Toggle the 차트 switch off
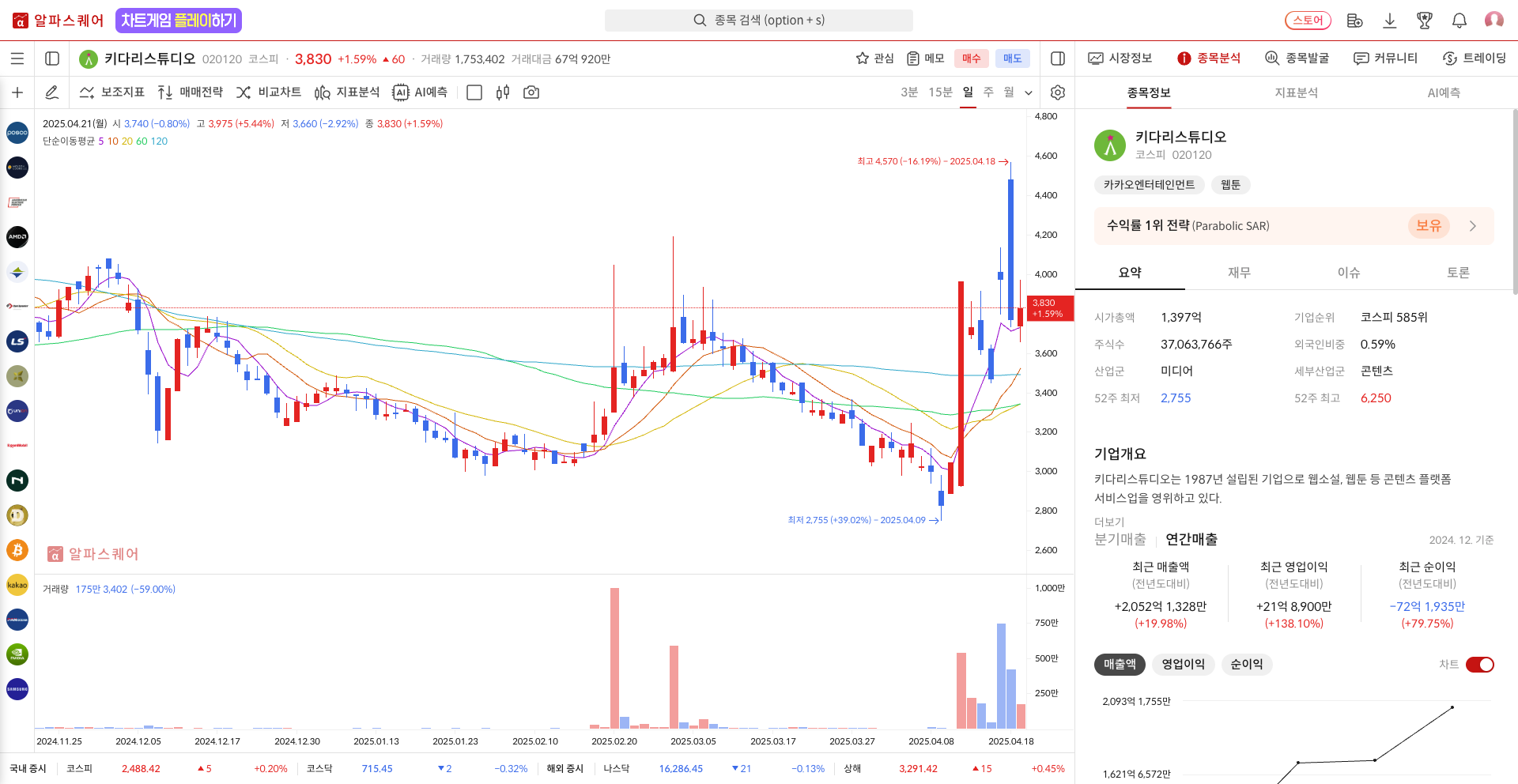1518x784 pixels. [1480, 665]
